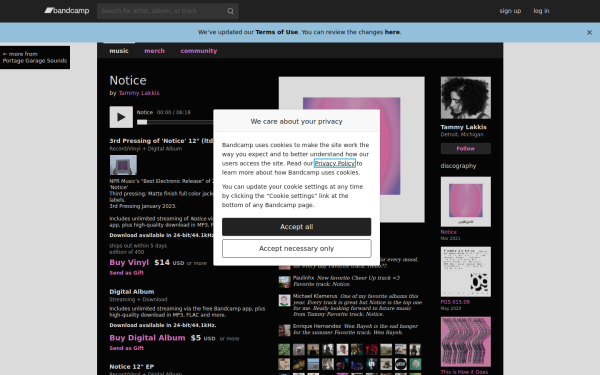Open the PGS 015.09 title link

[x=455, y=302]
